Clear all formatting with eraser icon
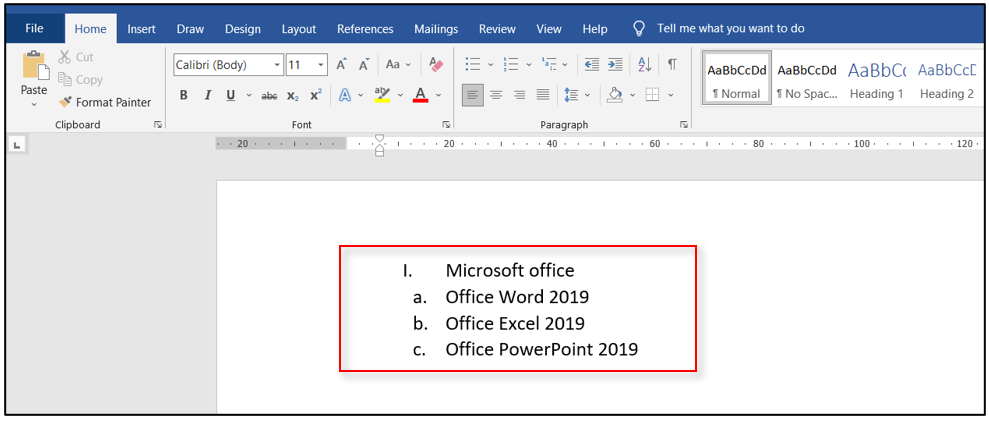The image size is (989, 423). 436,64
